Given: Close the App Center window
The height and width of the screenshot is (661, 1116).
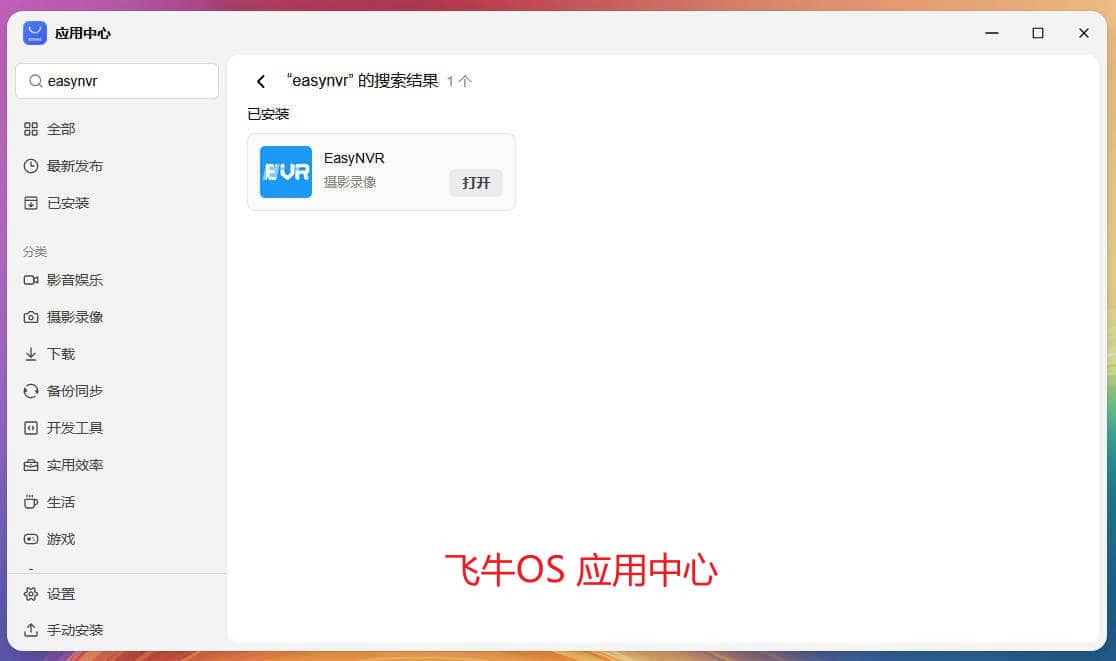Looking at the screenshot, I should pyautogui.click(x=1083, y=33).
